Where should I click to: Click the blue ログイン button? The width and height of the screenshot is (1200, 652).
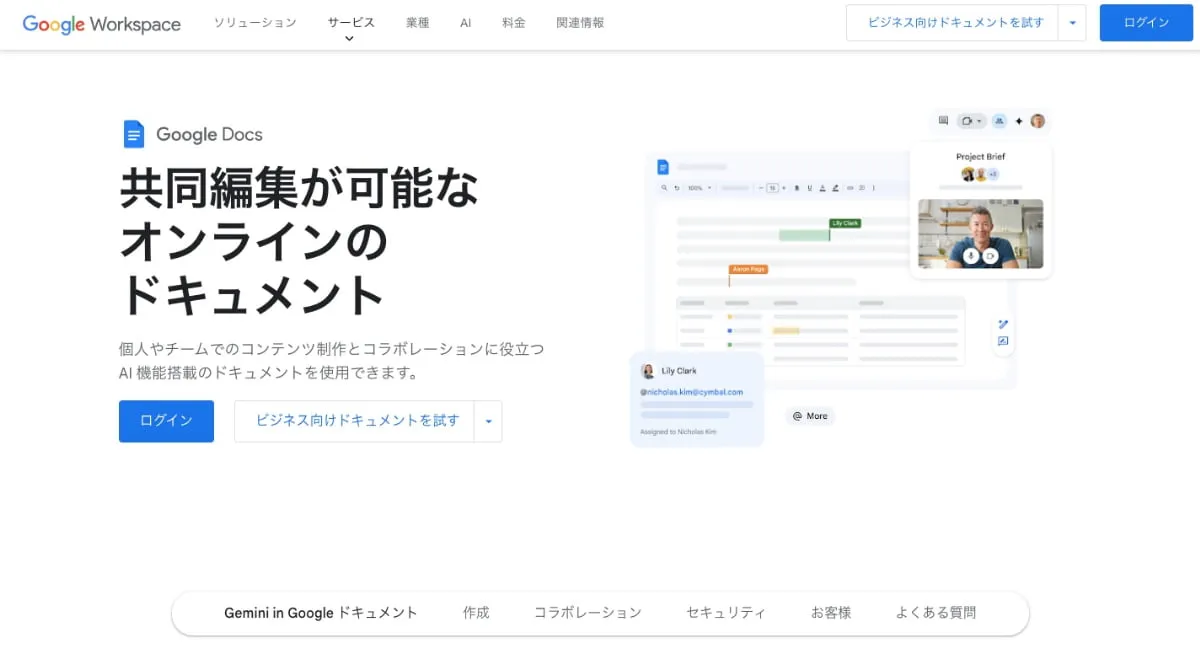click(166, 421)
